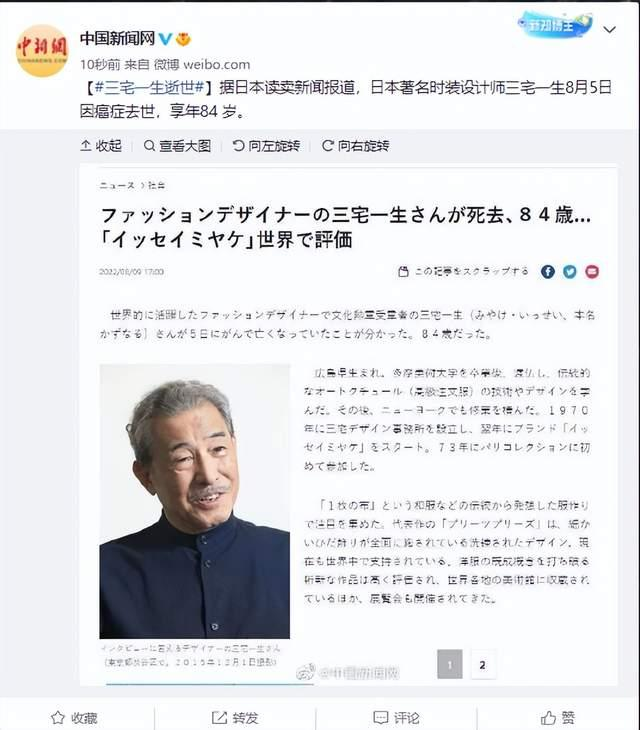Open the 中国新闻网 account name link
This screenshot has height=730, width=640.
117,38
